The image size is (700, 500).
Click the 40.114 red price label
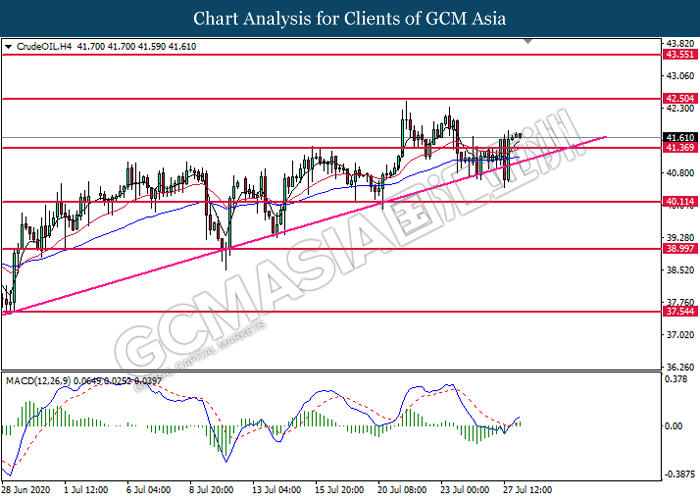680,202
